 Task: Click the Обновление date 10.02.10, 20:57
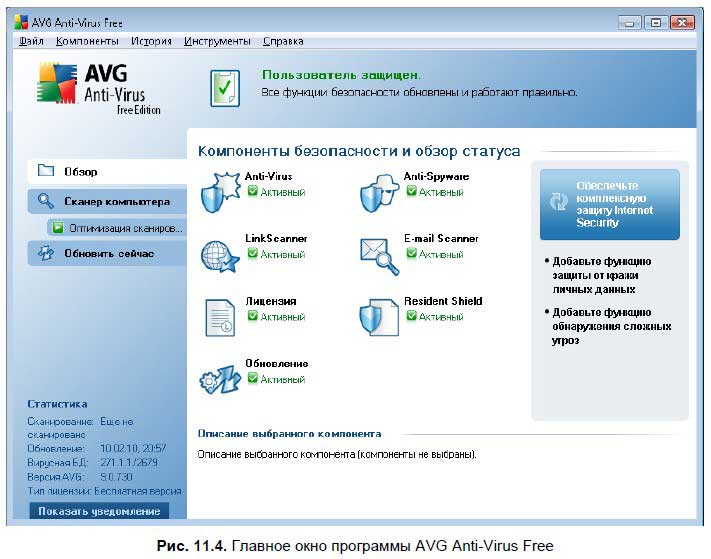tap(133, 448)
